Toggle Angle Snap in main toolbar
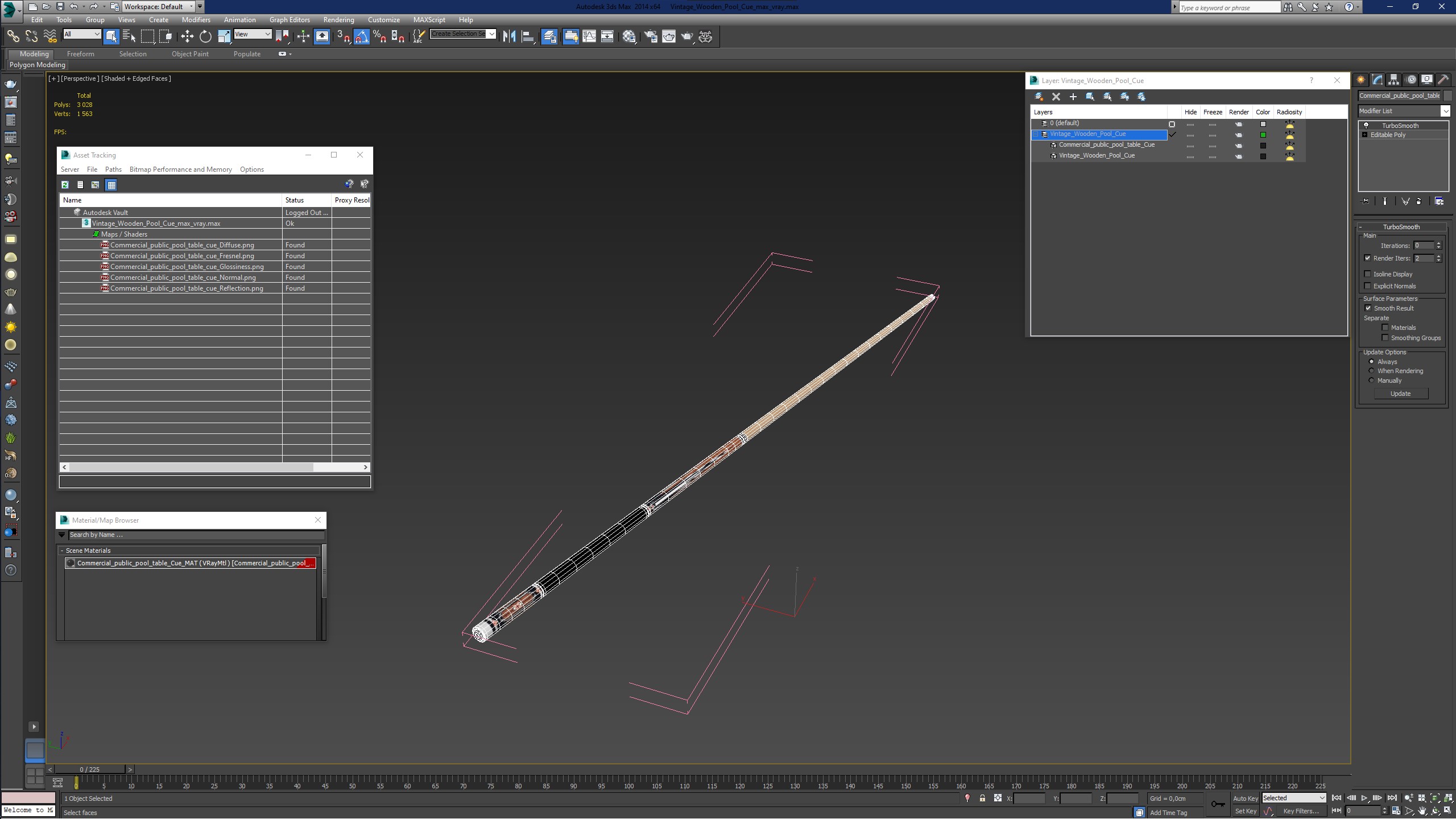 pos(362,36)
